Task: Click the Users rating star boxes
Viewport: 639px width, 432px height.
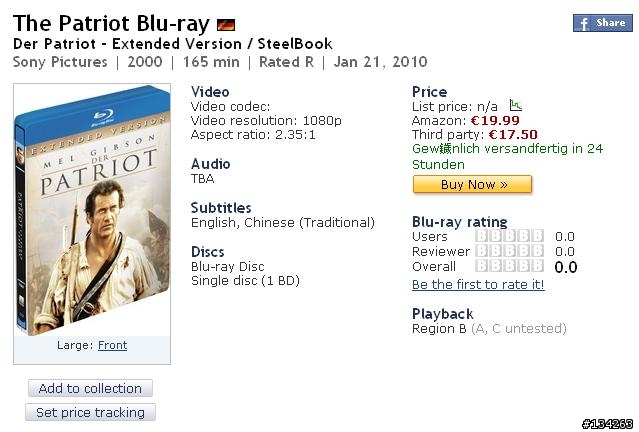Action: point(509,236)
